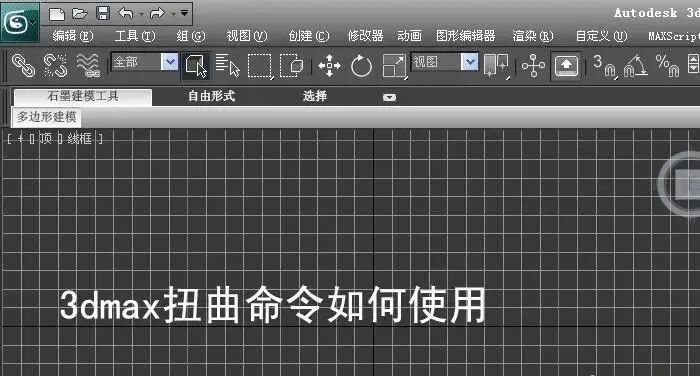Image resolution: width=700 pixels, height=376 pixels.
Task: Undo the last action
Action: coord(126,13)
